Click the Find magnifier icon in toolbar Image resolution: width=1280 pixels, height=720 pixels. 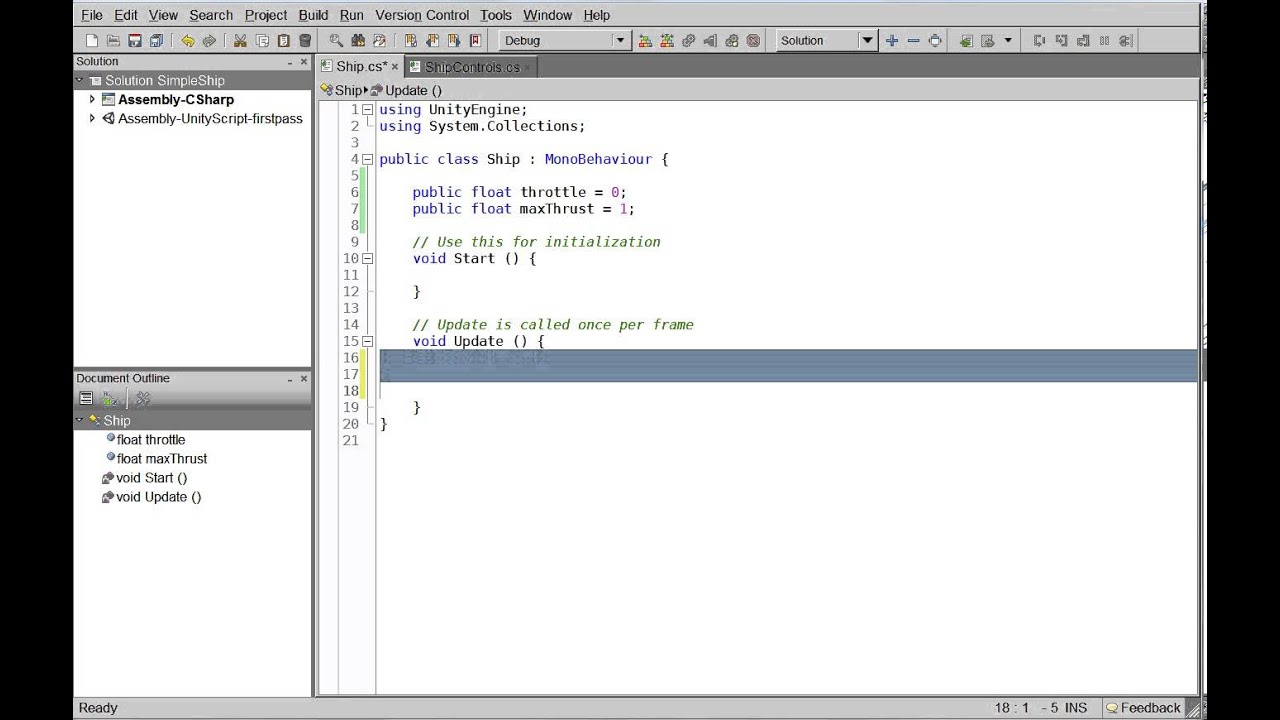pos(336,41)
